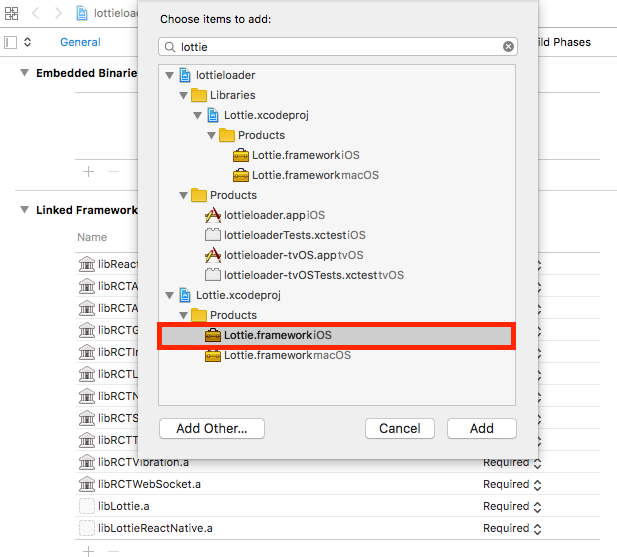This screenshot has height=557, width=617.
Task: Open the Build Phases tab
Action: click(564, 42)
